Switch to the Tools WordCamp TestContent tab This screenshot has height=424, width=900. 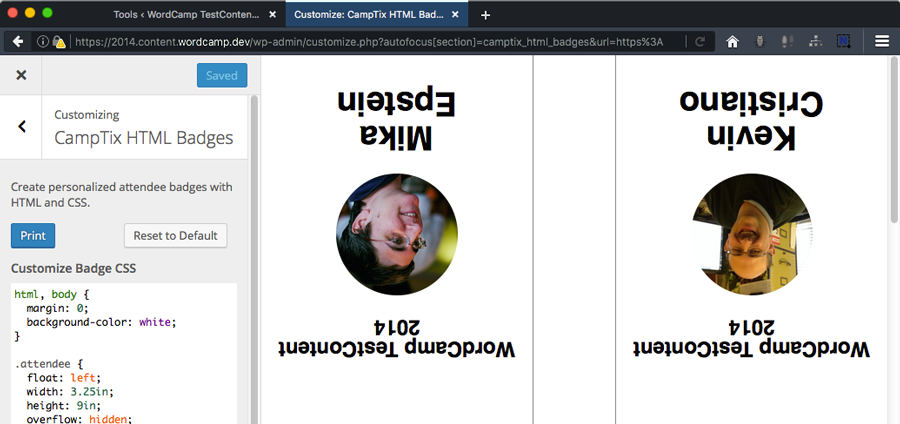(186, 15)
